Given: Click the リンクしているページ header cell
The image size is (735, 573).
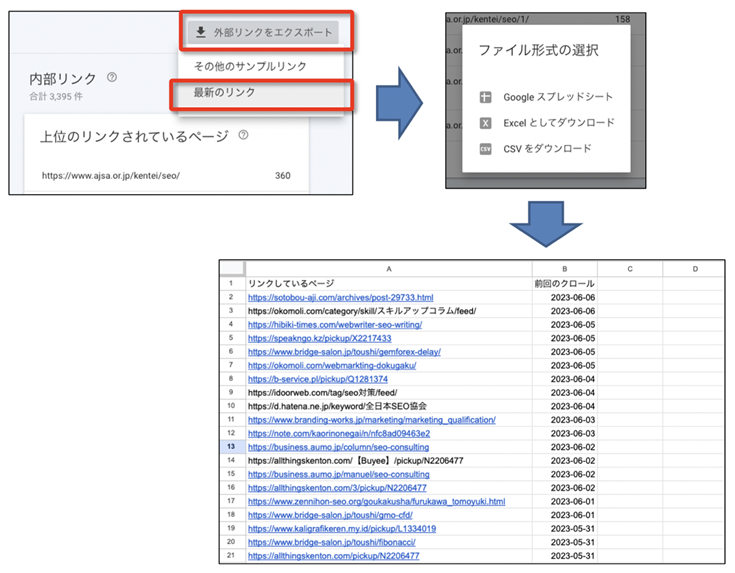Looking at the screenshot, I should pyautogui.click(x=389, y=283).
